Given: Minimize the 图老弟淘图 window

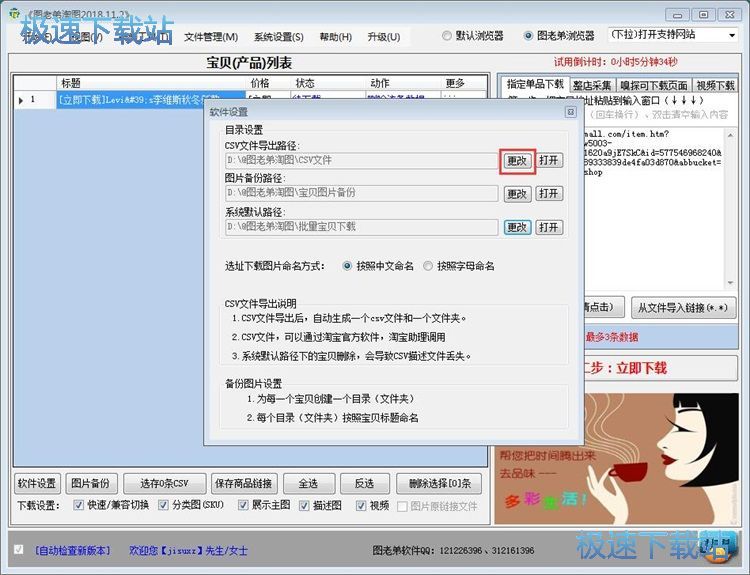Looking at the screenshot, I should point(677,15).
